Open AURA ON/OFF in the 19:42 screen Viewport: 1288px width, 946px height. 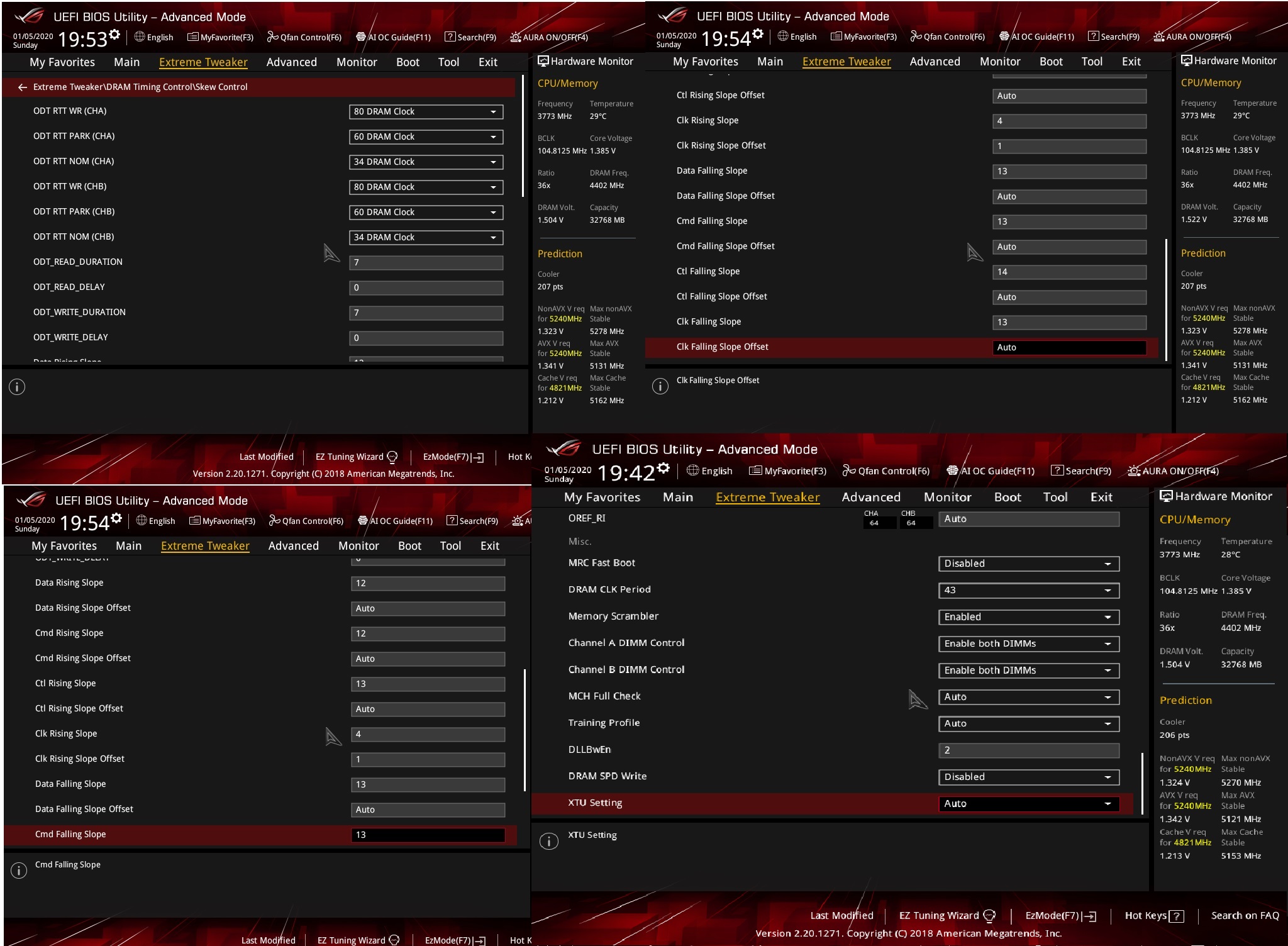pyautogui.click(x=1173, y=471)
